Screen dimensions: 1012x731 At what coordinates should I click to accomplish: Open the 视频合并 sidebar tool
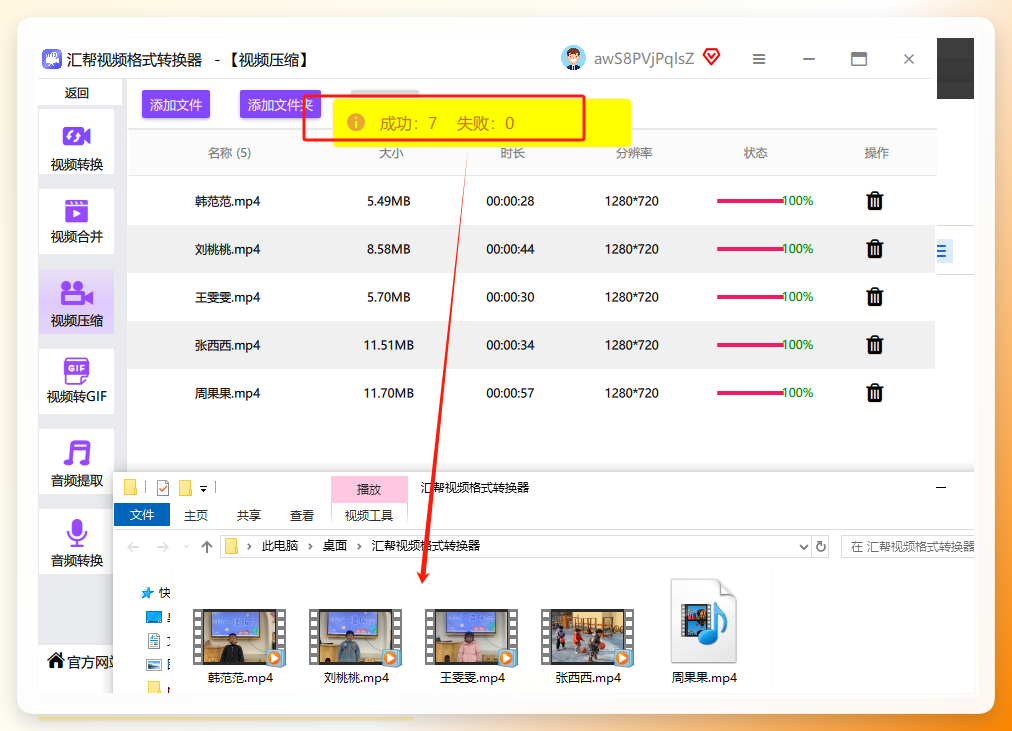[76, 221]
